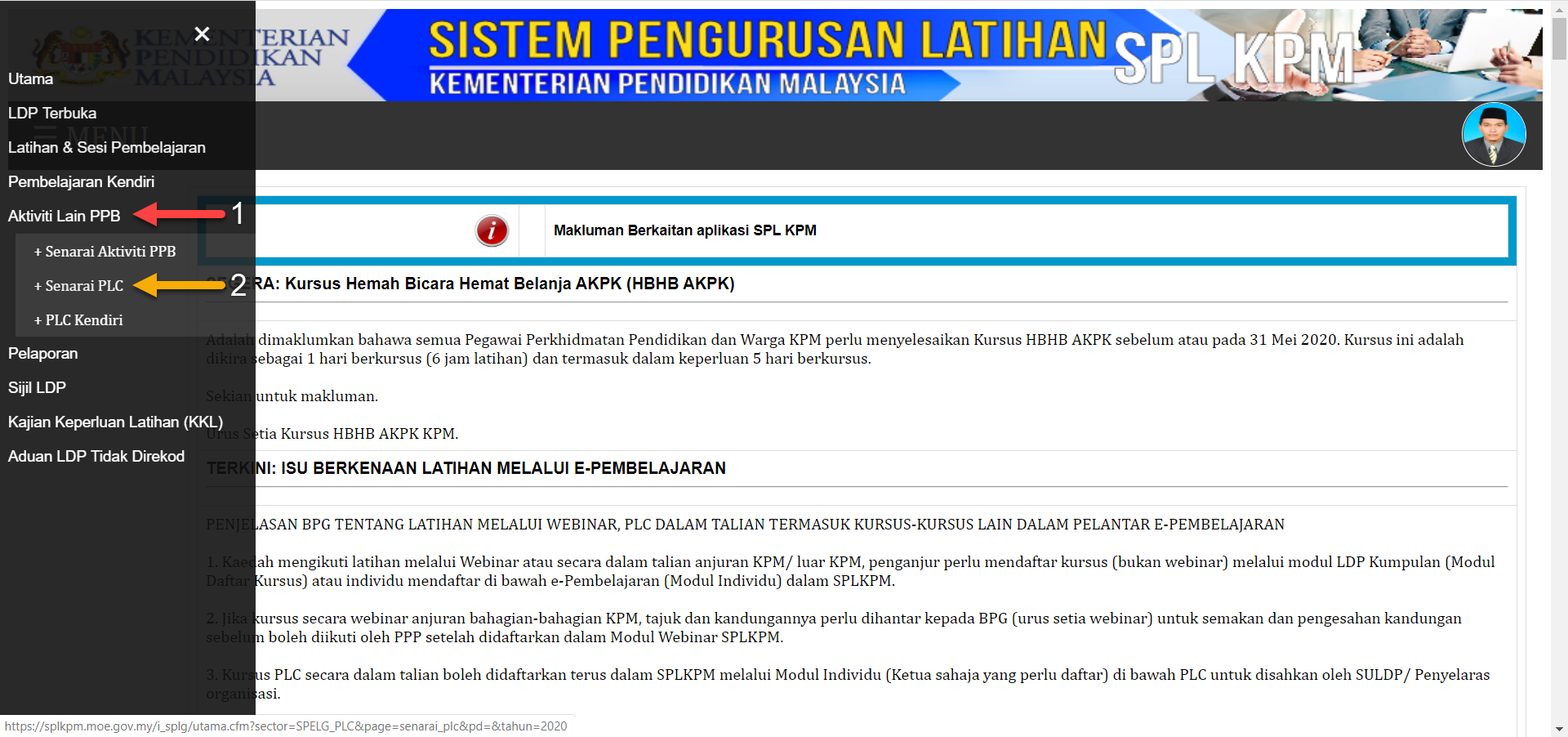
Task: Open Kajian Keperluan Latihan (KKL)
Action: [x=115, y=422]
